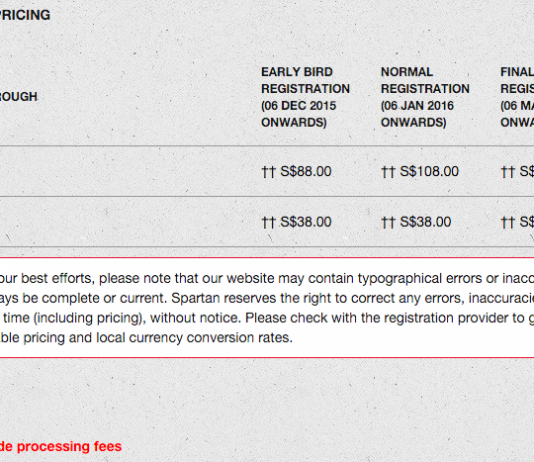Click the normal registration S$38.00 price
This screenshot has width=534, height=462.
[425, 222]
